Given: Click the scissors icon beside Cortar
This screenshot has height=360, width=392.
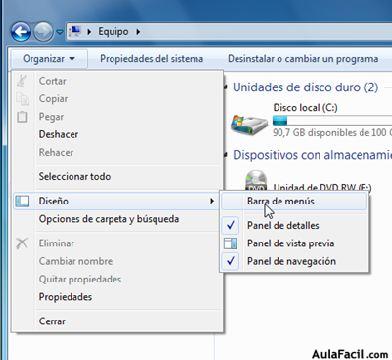Looking at the screenshot, I should click(22, 81).
